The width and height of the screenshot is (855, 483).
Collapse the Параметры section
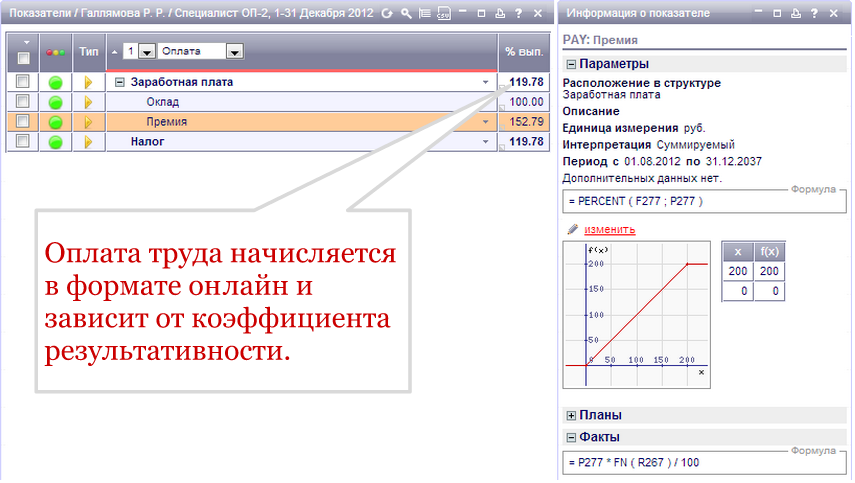tap(571, 64)
